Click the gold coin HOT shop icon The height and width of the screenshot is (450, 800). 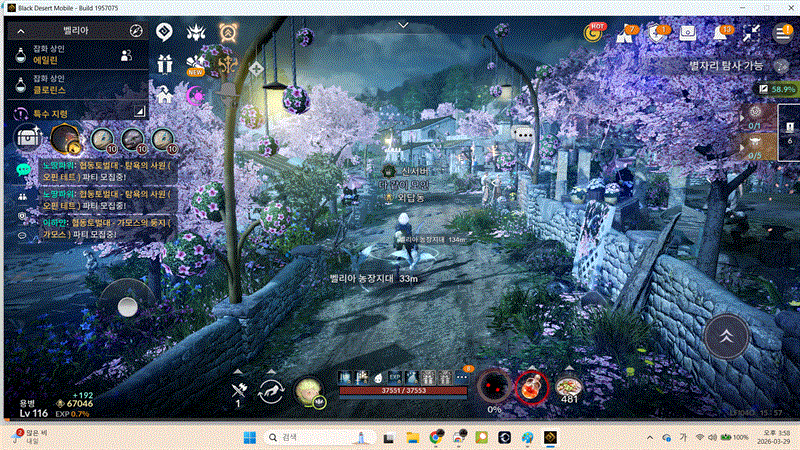click(594, 32)
